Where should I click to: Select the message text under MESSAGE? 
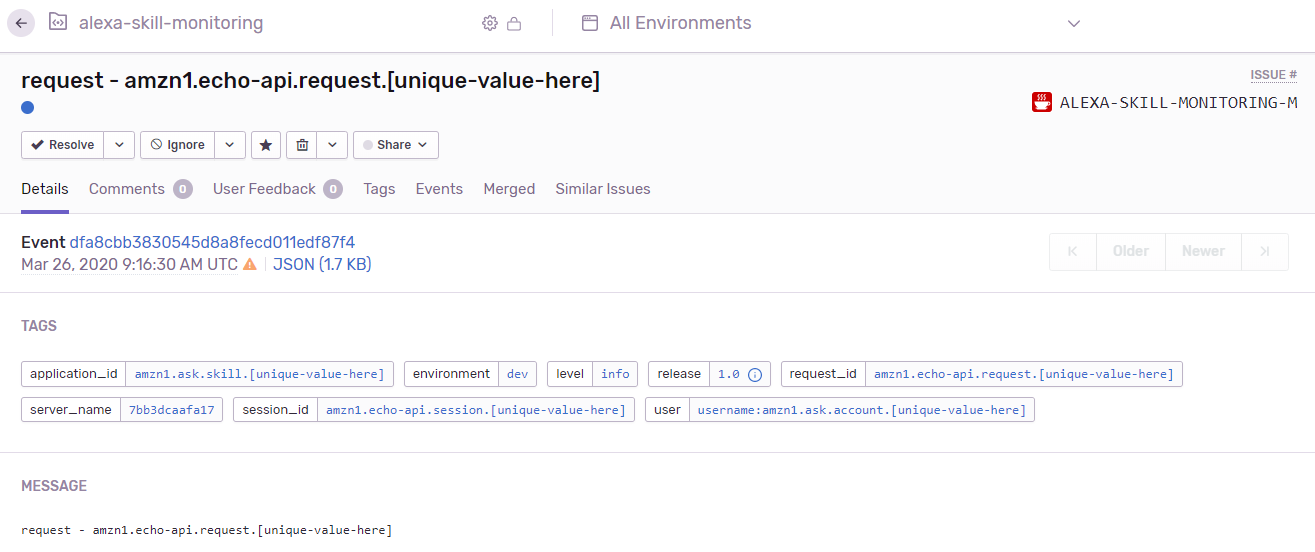(207, 530)
